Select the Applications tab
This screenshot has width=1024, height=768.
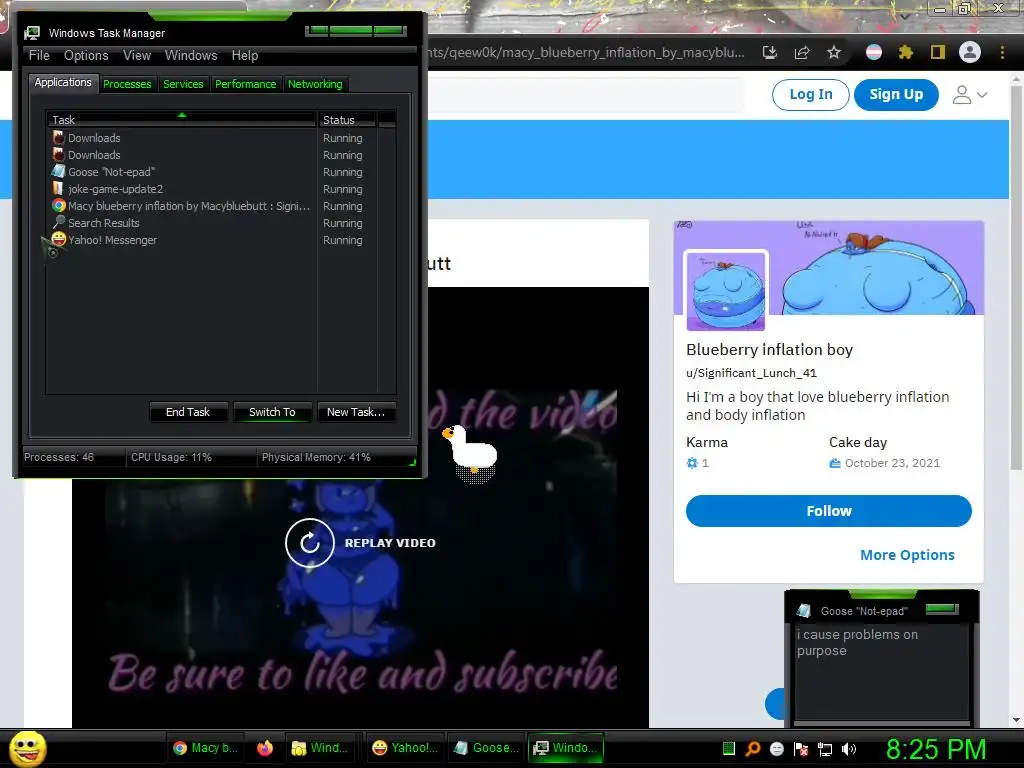[x=63, y=82]
